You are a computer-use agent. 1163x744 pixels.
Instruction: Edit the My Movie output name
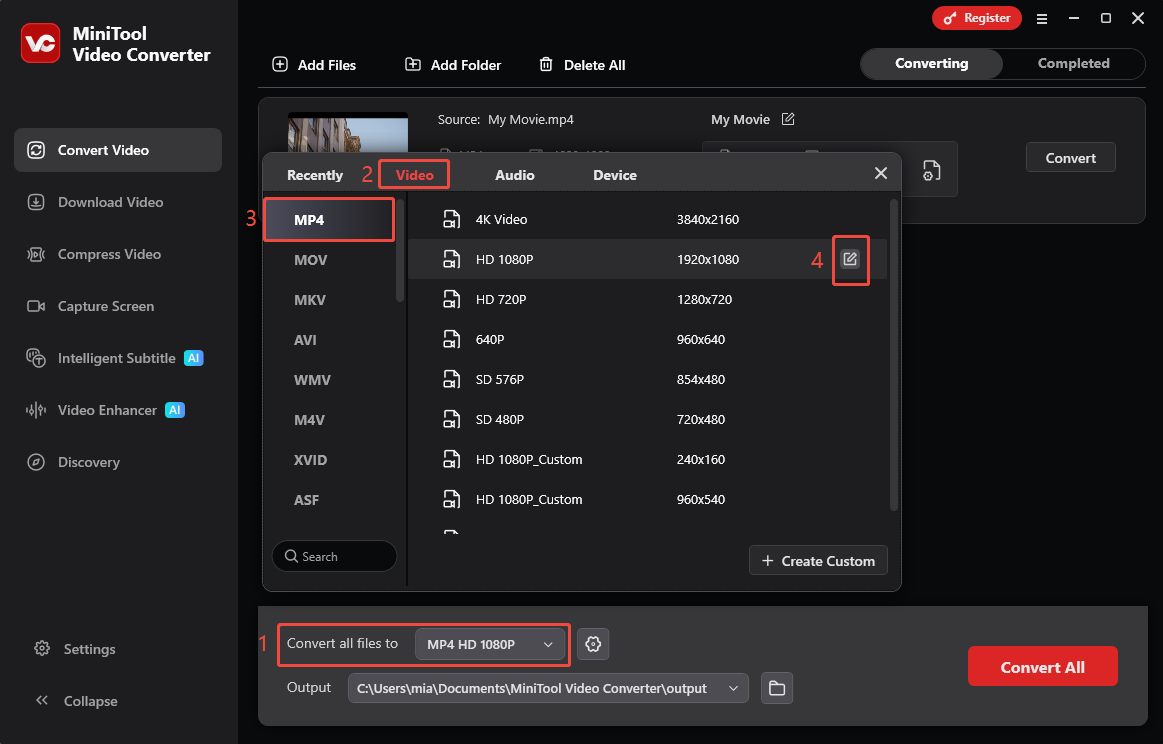[788, 119]
